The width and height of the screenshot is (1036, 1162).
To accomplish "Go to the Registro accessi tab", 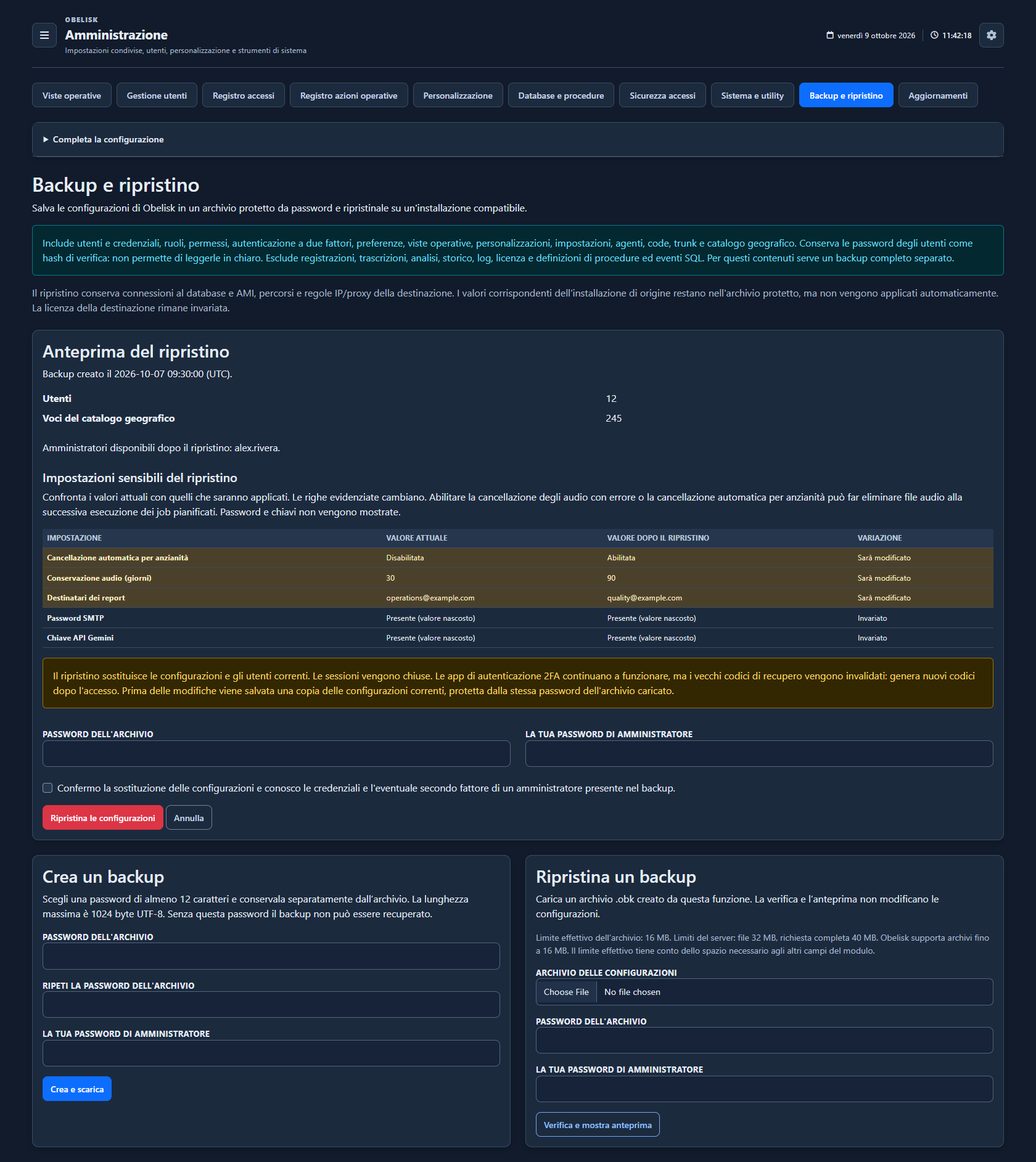I will click(244, 95).
